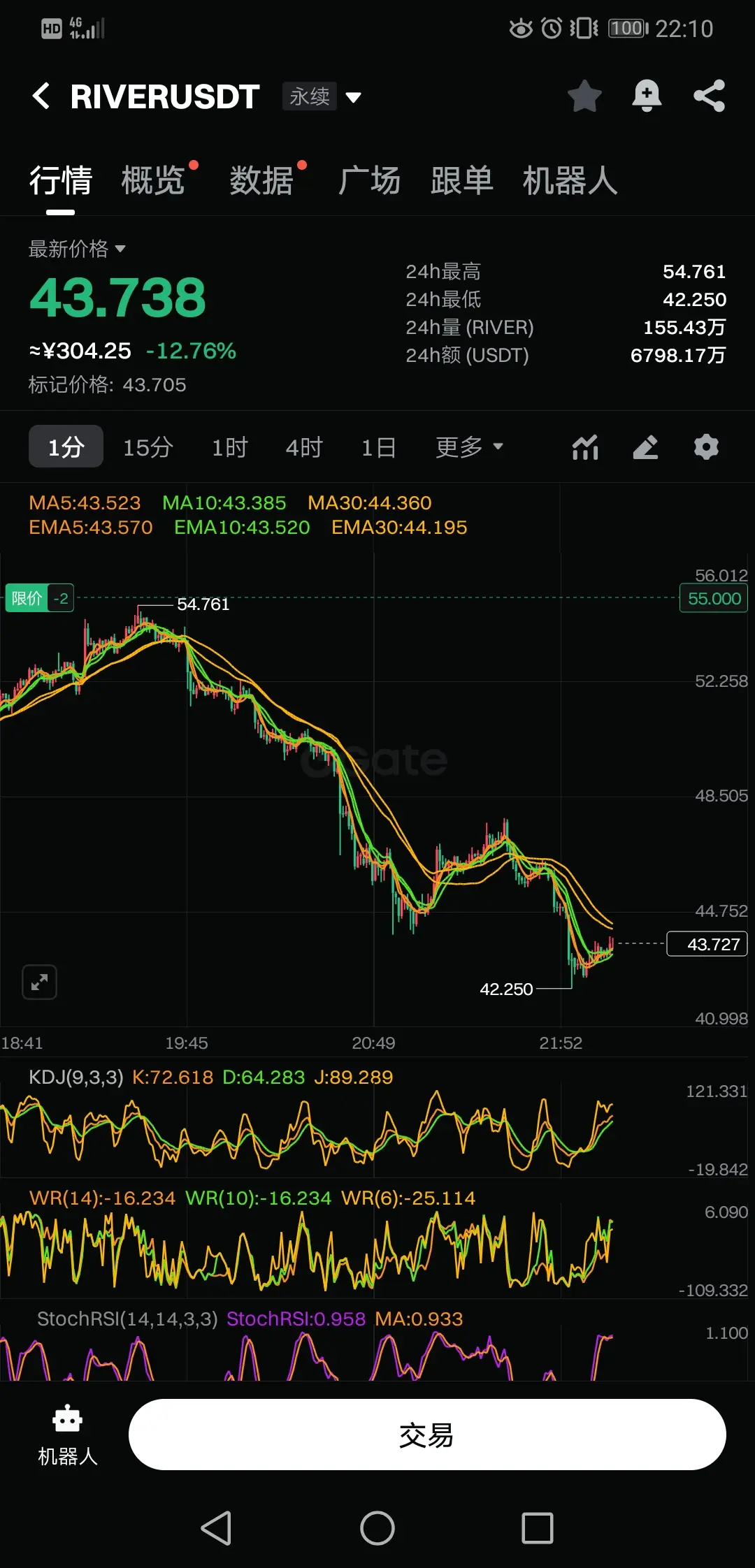Tap Android home navigation button
Image resolution: width=755 pixels, height=1568 pixels.
377,1528
